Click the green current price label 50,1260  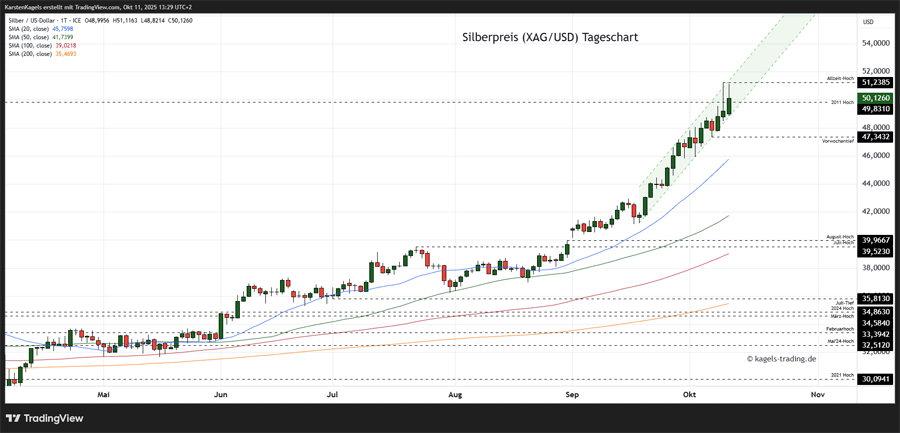click(x=876, y=98)
